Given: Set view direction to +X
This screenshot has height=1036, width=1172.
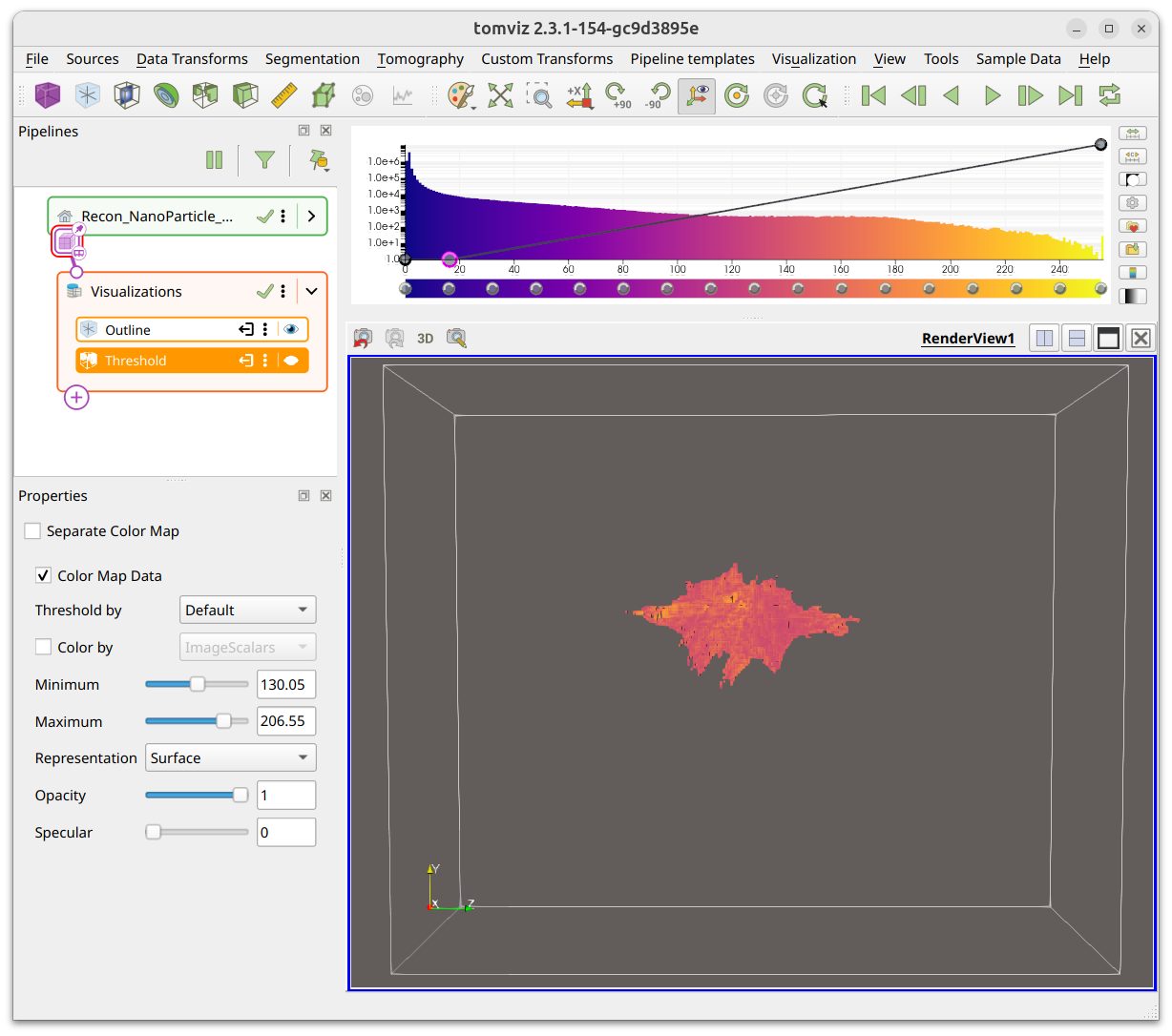Looking at the screenshot, I should tap(579, 95).
